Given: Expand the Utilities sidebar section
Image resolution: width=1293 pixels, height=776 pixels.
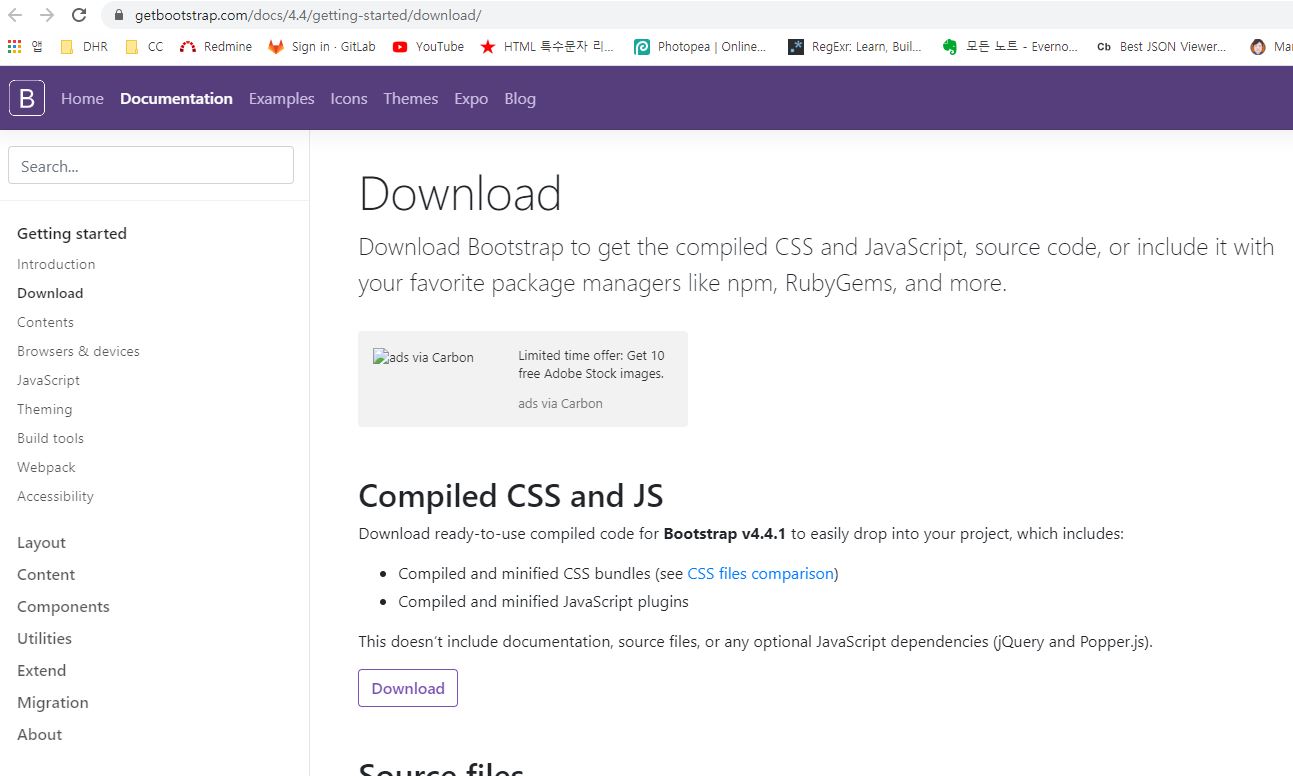Looking at the screenshot, I should tap(44, 638).
